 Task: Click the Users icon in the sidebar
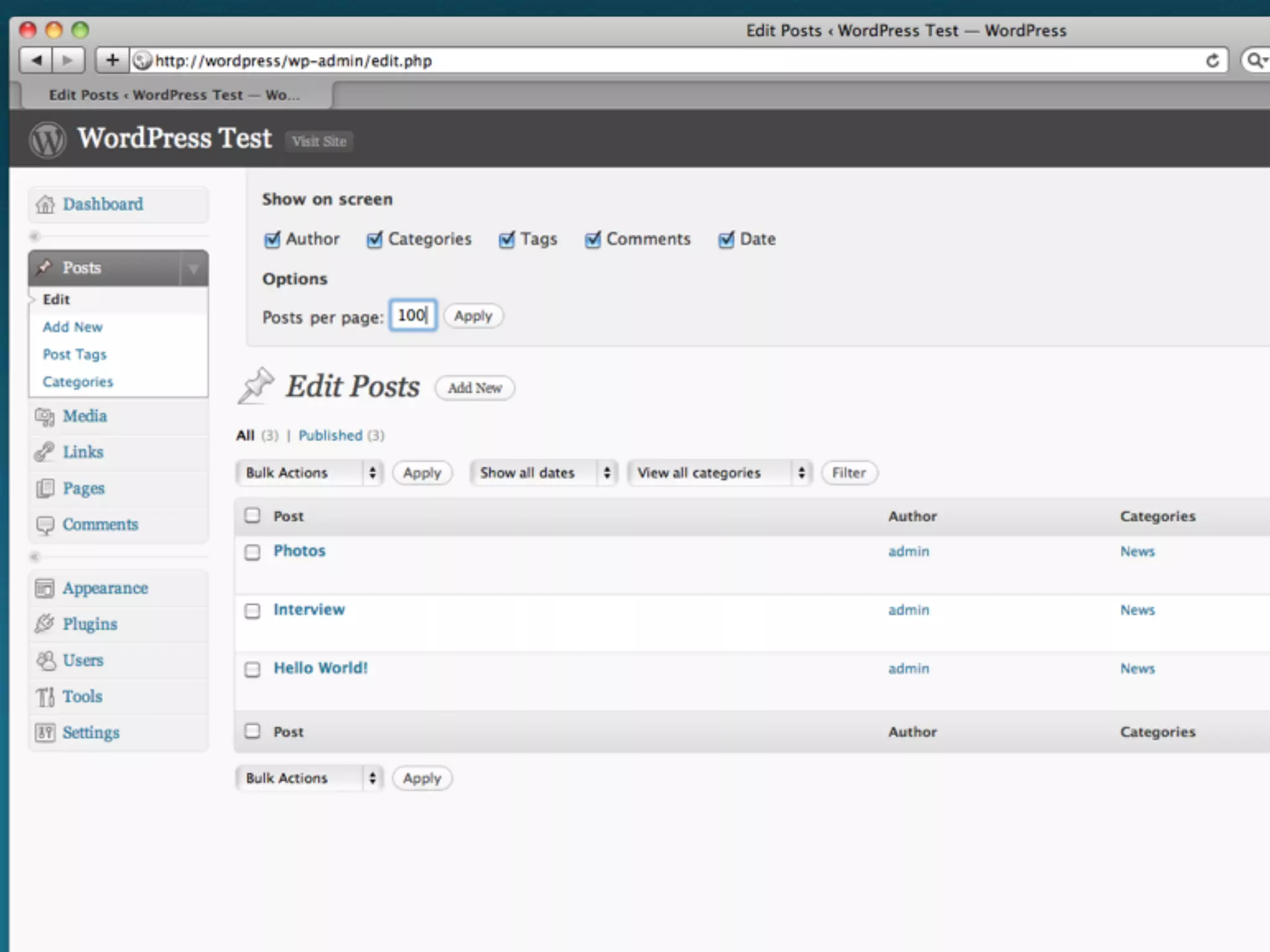45,660
